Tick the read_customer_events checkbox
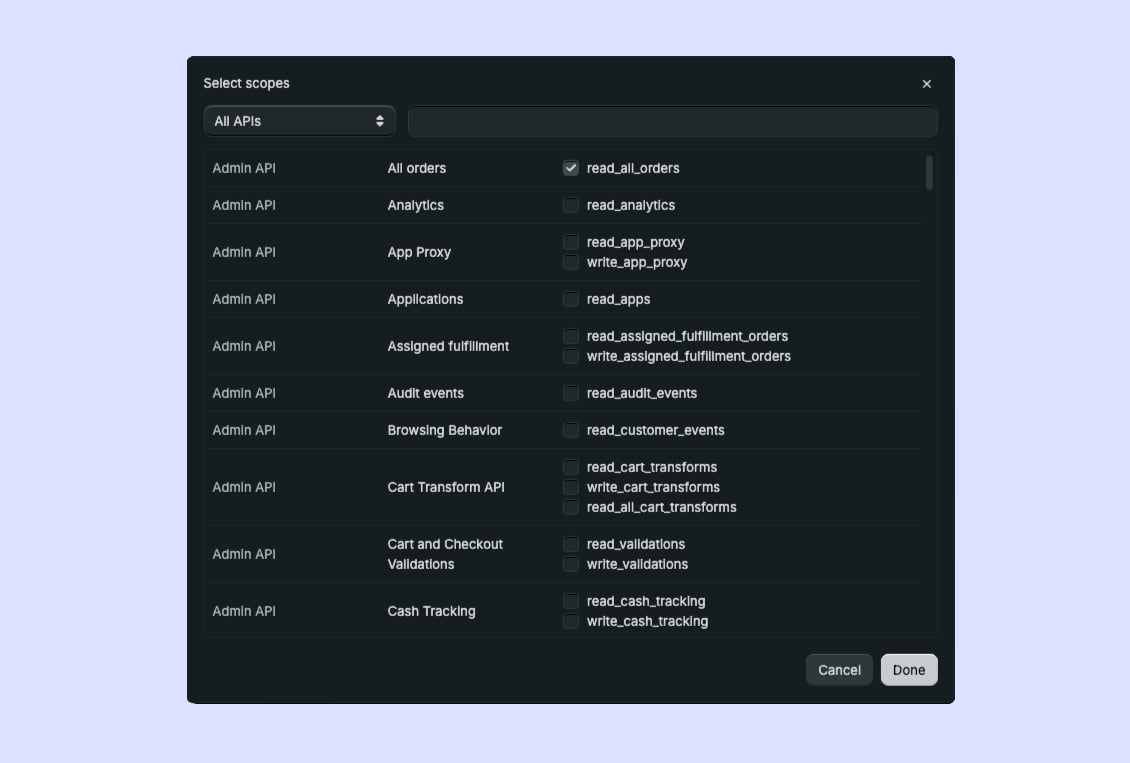Screen dimensions: 1130x763 pos(571,430)
